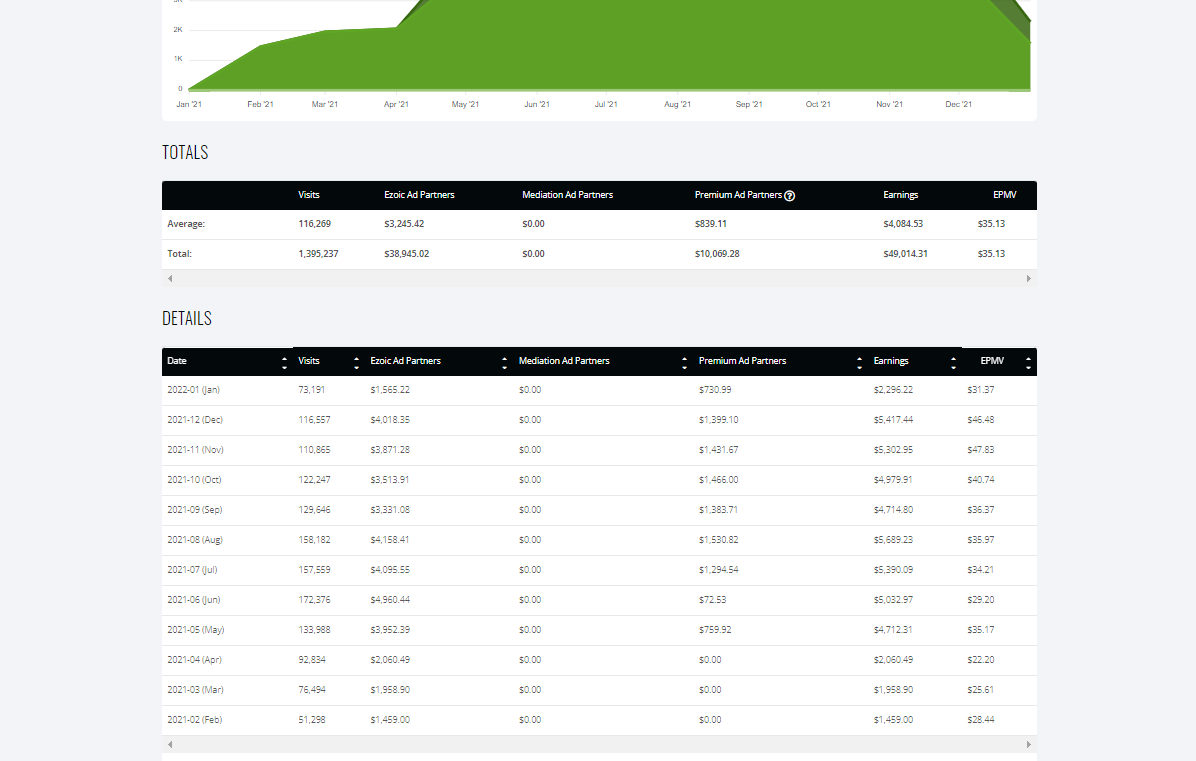Click the 172,376 visits value for June

click(314, 600)
